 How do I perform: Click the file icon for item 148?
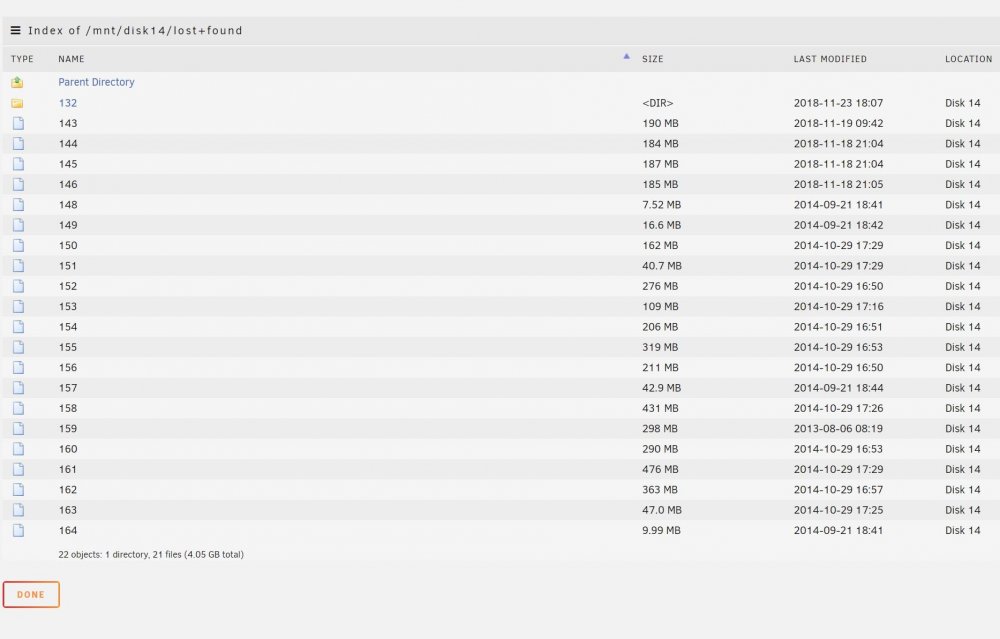point(18,205)
